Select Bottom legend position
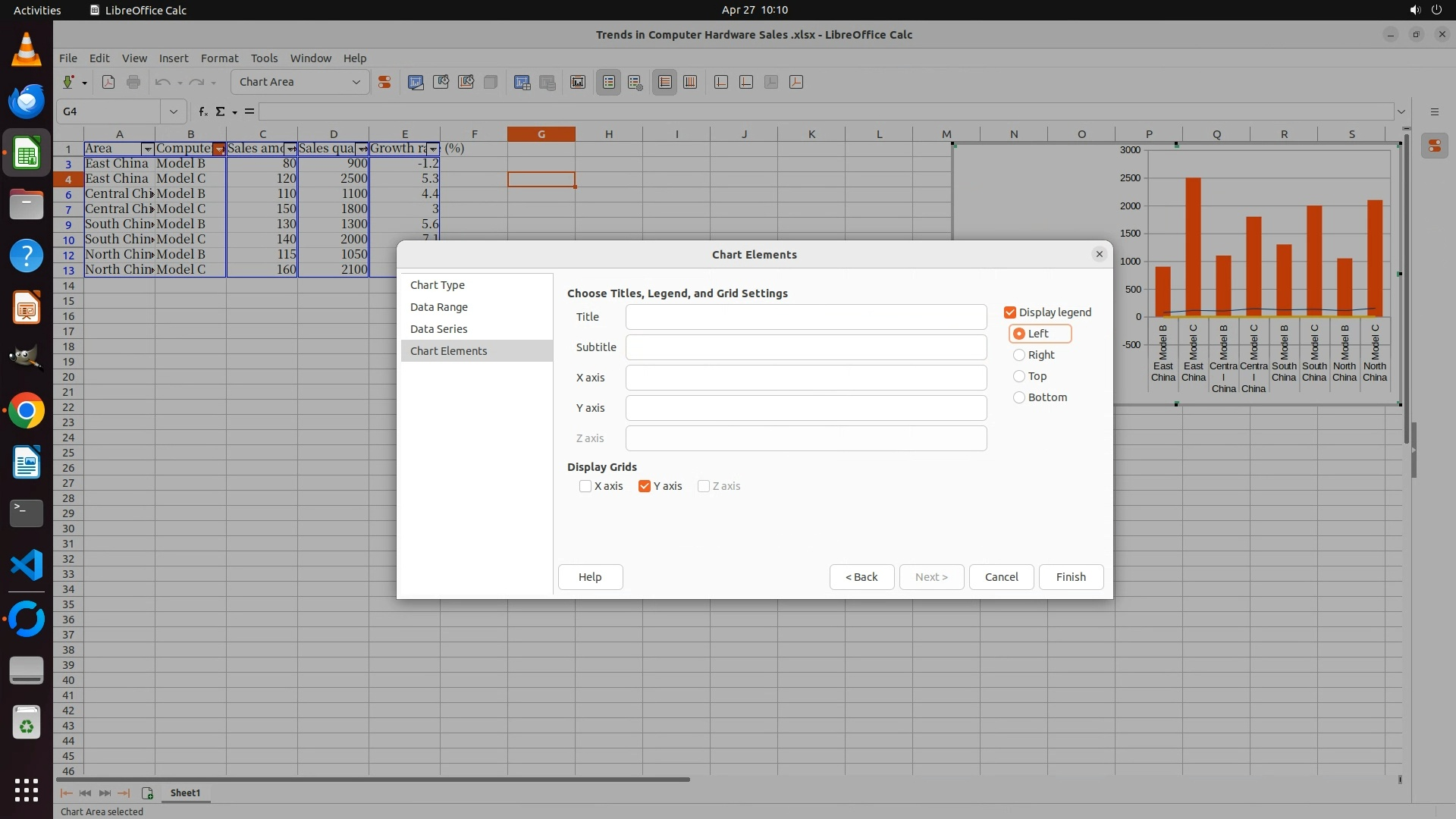1456x819 pixels. coord(1019,397)
